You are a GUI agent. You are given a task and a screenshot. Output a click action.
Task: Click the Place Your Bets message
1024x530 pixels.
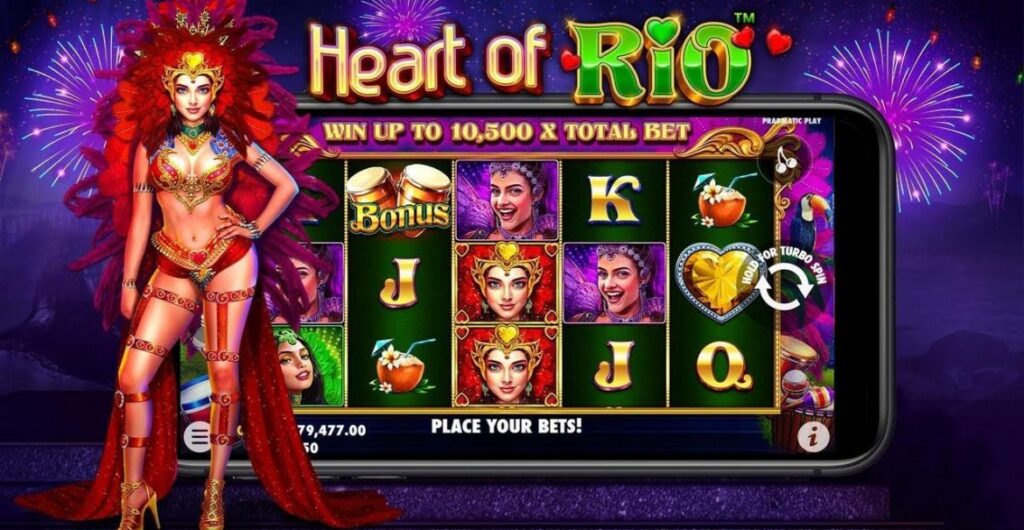[x=506, y=427]
